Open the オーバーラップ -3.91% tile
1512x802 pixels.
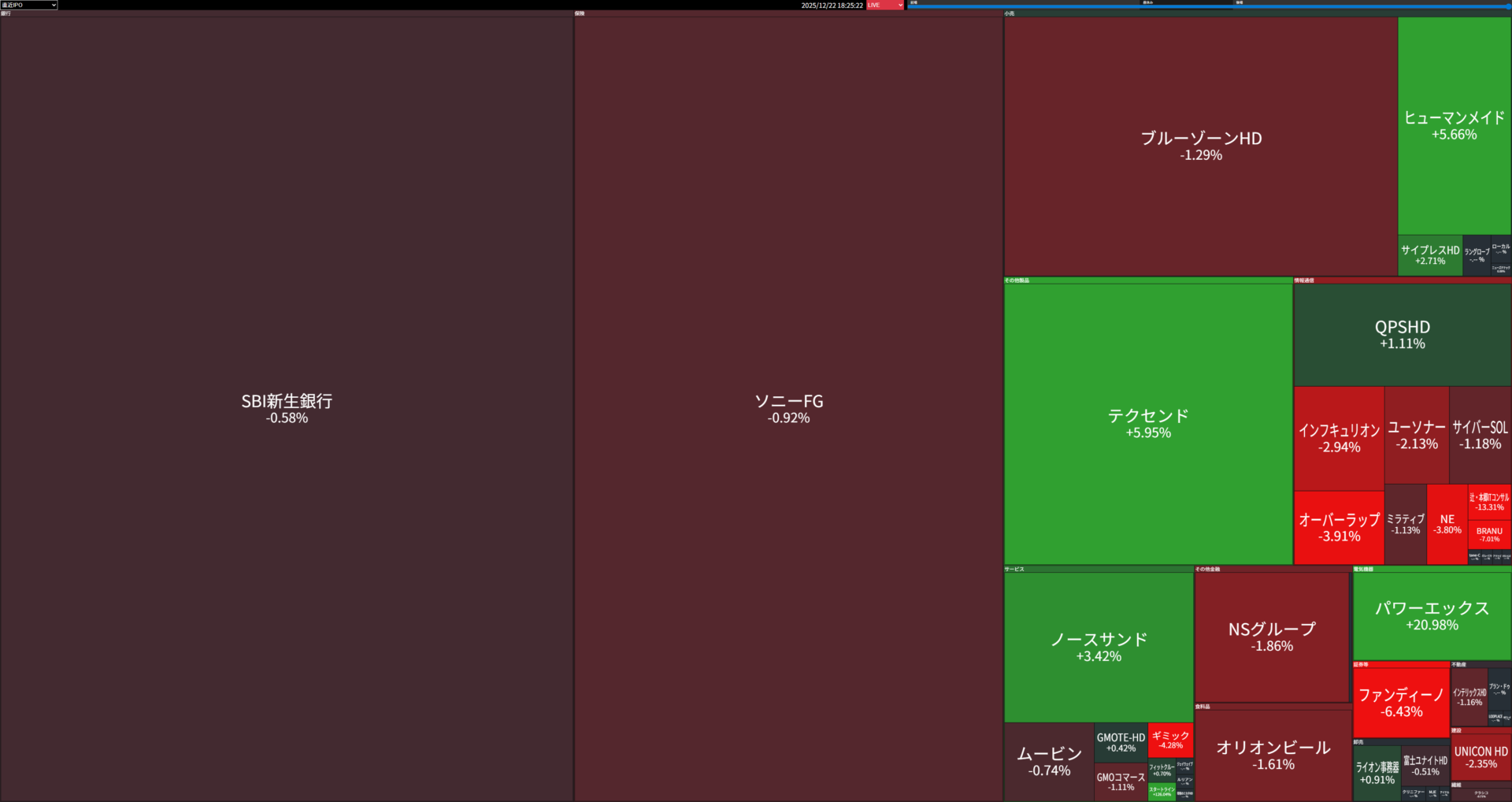tap(1339, 527)
